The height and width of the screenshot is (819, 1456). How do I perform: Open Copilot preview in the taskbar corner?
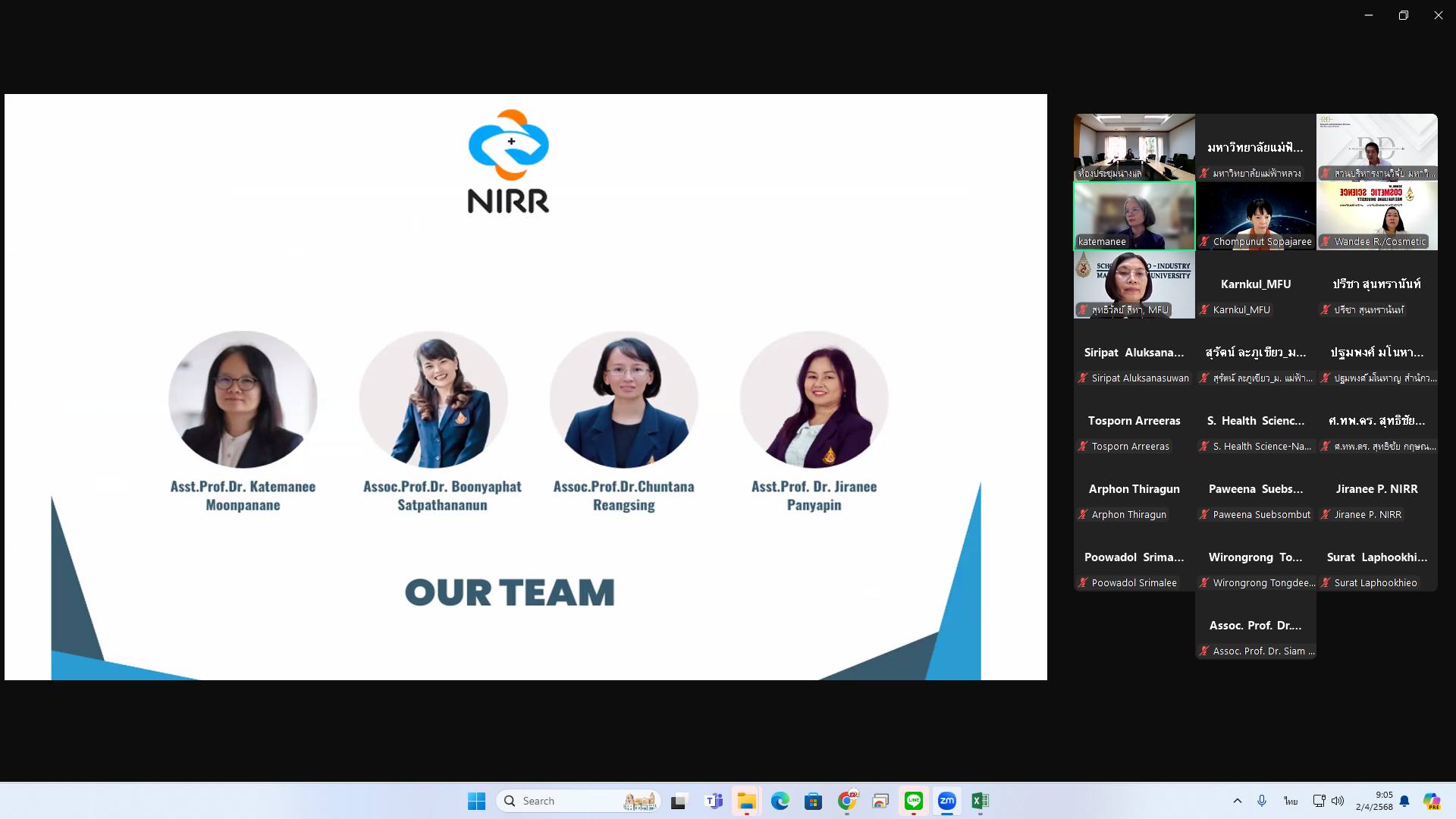pyautogui.click(x=1432, y=801)
